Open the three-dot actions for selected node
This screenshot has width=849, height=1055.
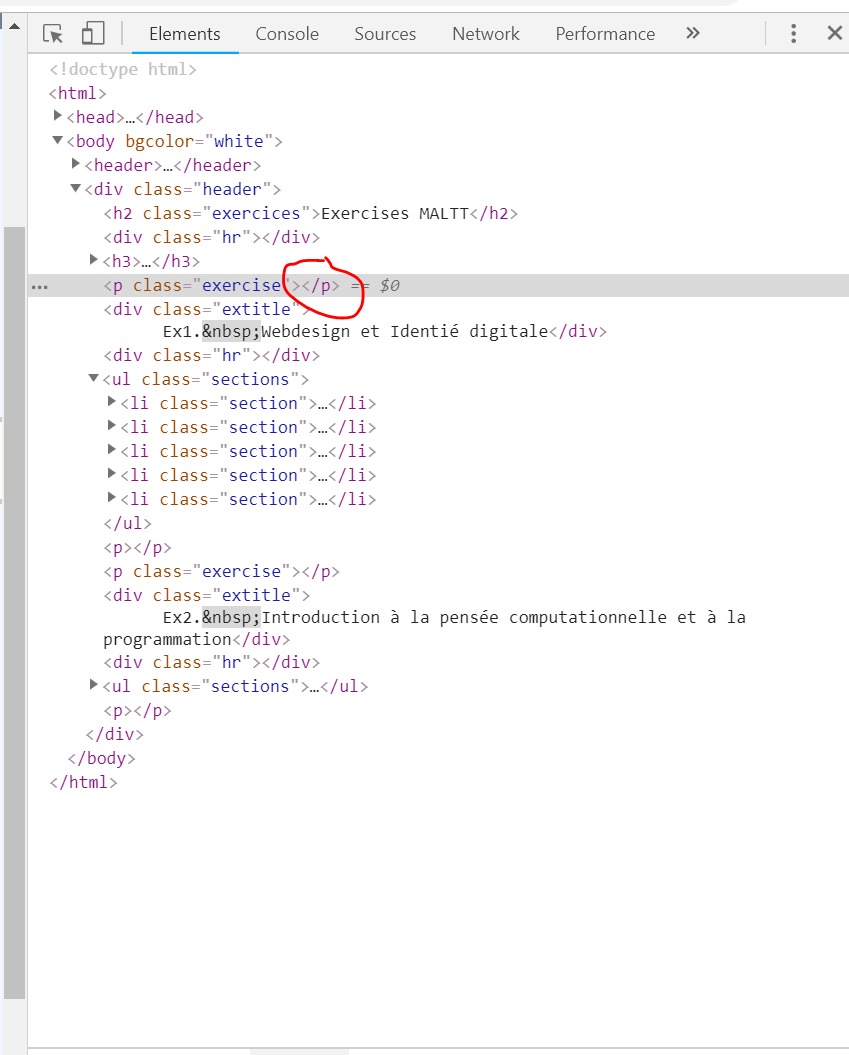point(40,287)
